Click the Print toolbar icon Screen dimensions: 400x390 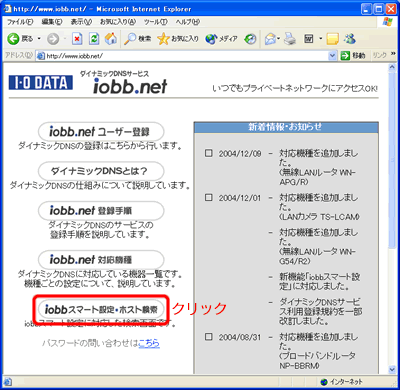coord(290,39)
